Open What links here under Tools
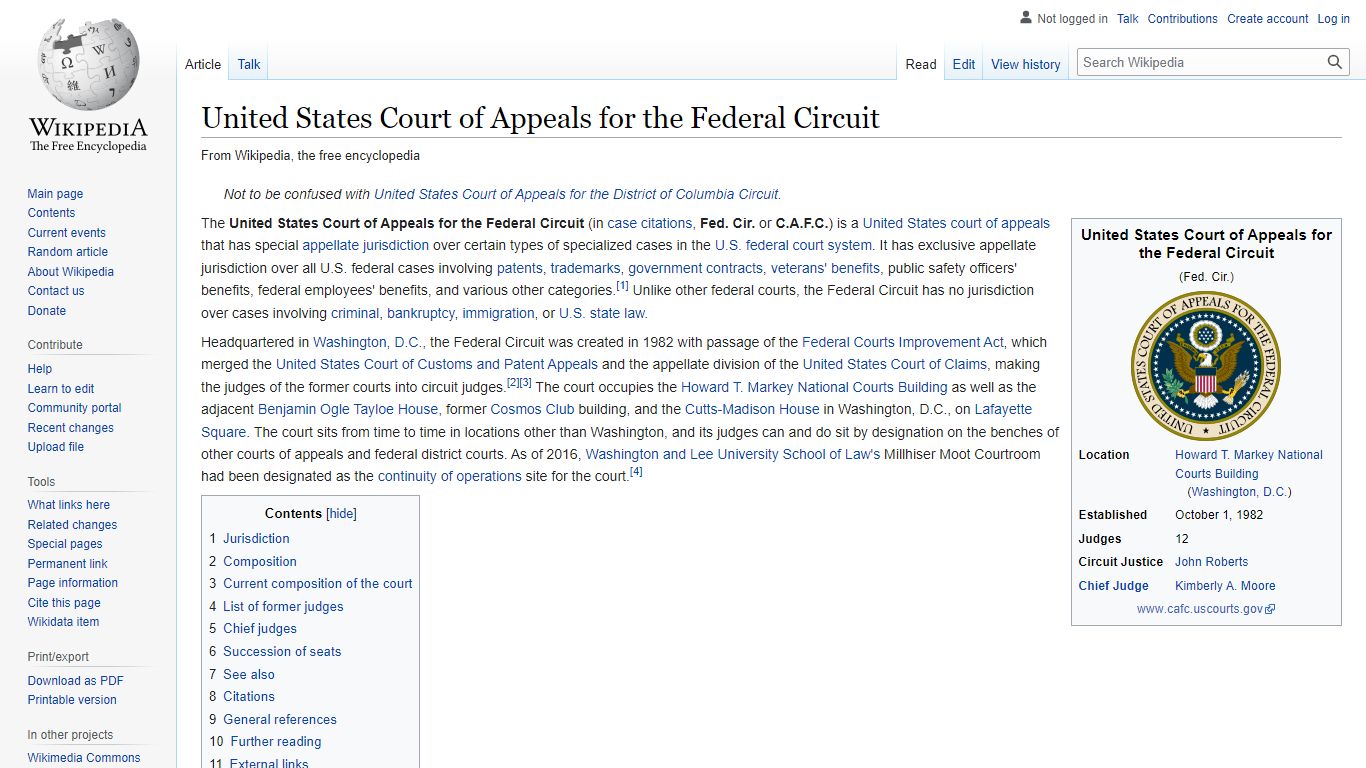1366x768 pixels. (68, 505)
